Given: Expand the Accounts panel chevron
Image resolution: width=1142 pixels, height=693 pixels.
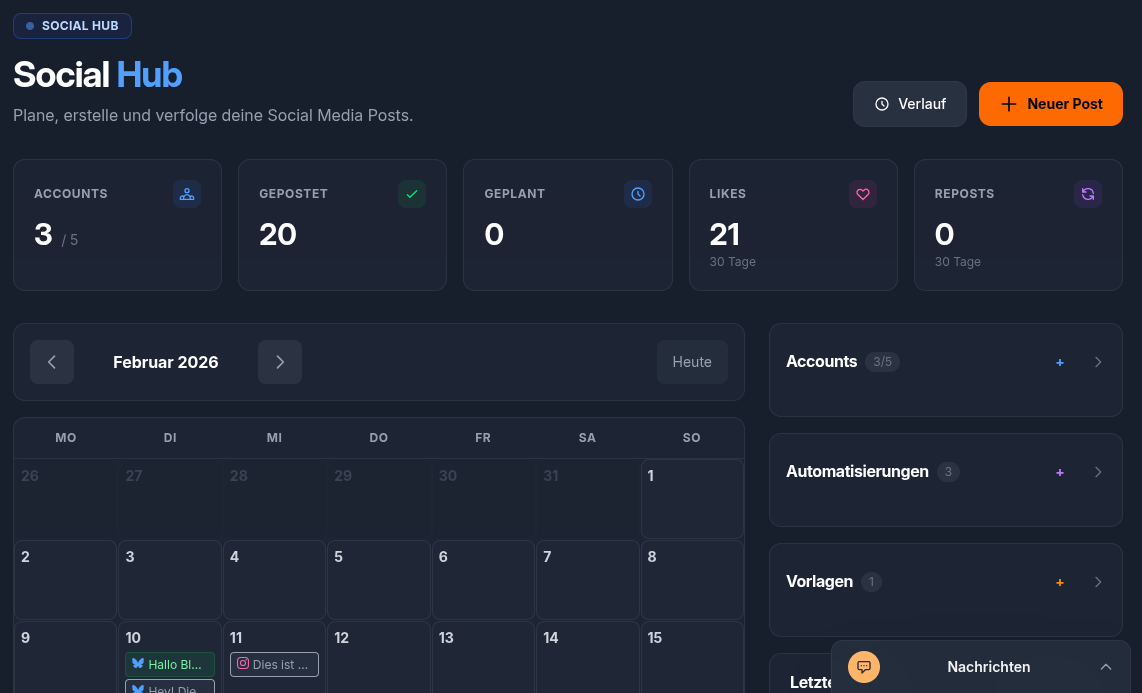Looking at the screenshot, I should coord(1098,362).
